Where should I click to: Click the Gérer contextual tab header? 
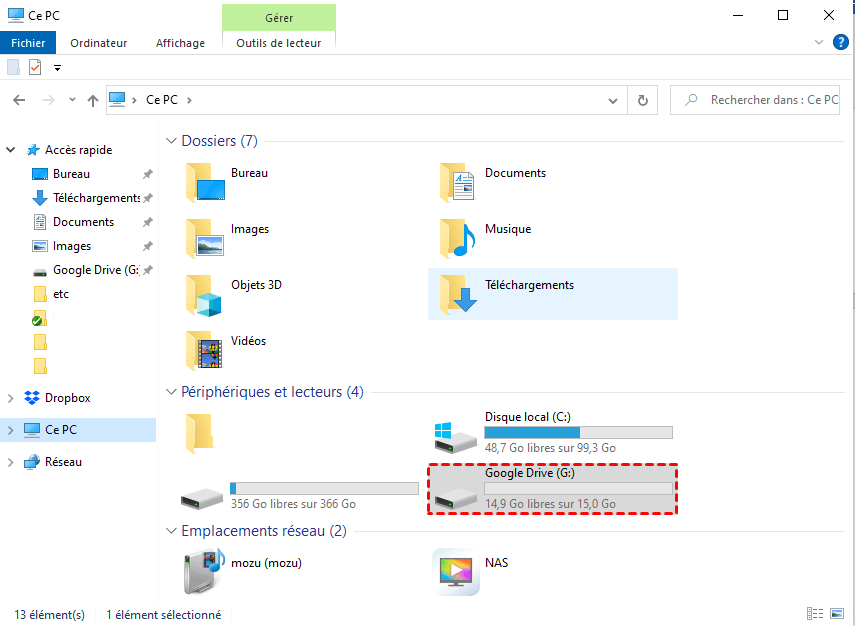pos(279,17)
